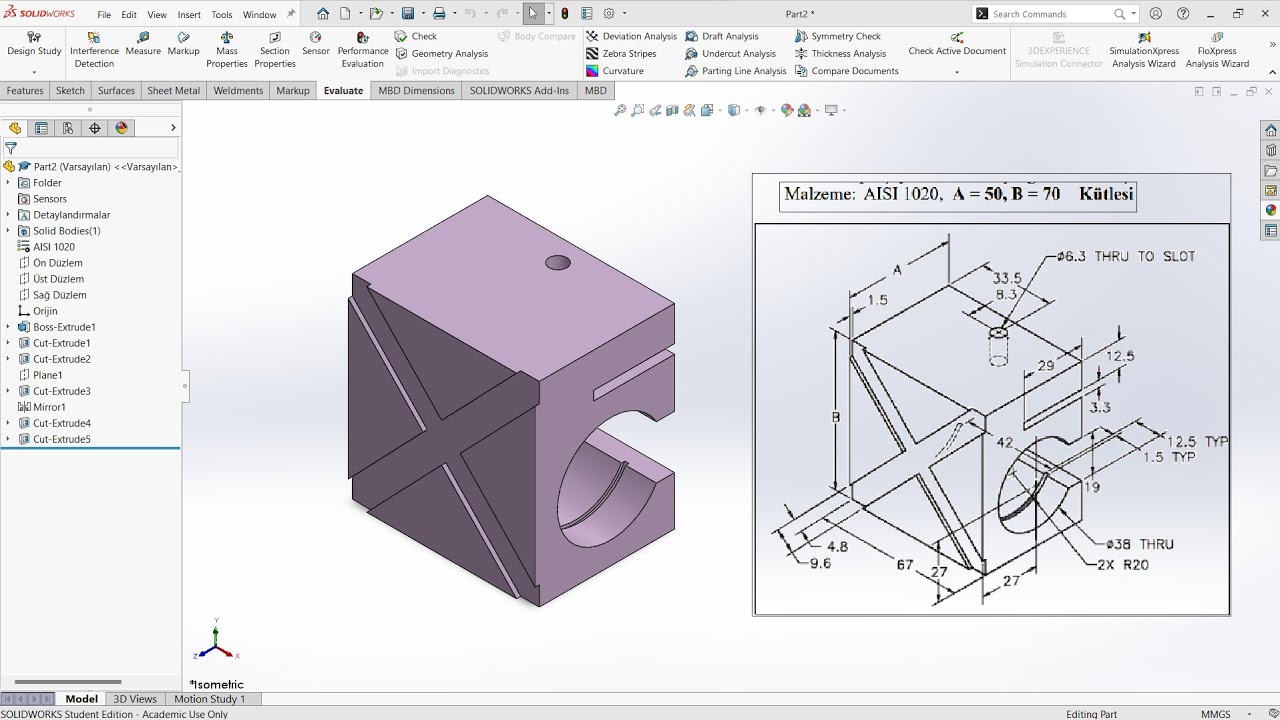
Task: Switch to the Sketch tab
Action: [70, 90]
